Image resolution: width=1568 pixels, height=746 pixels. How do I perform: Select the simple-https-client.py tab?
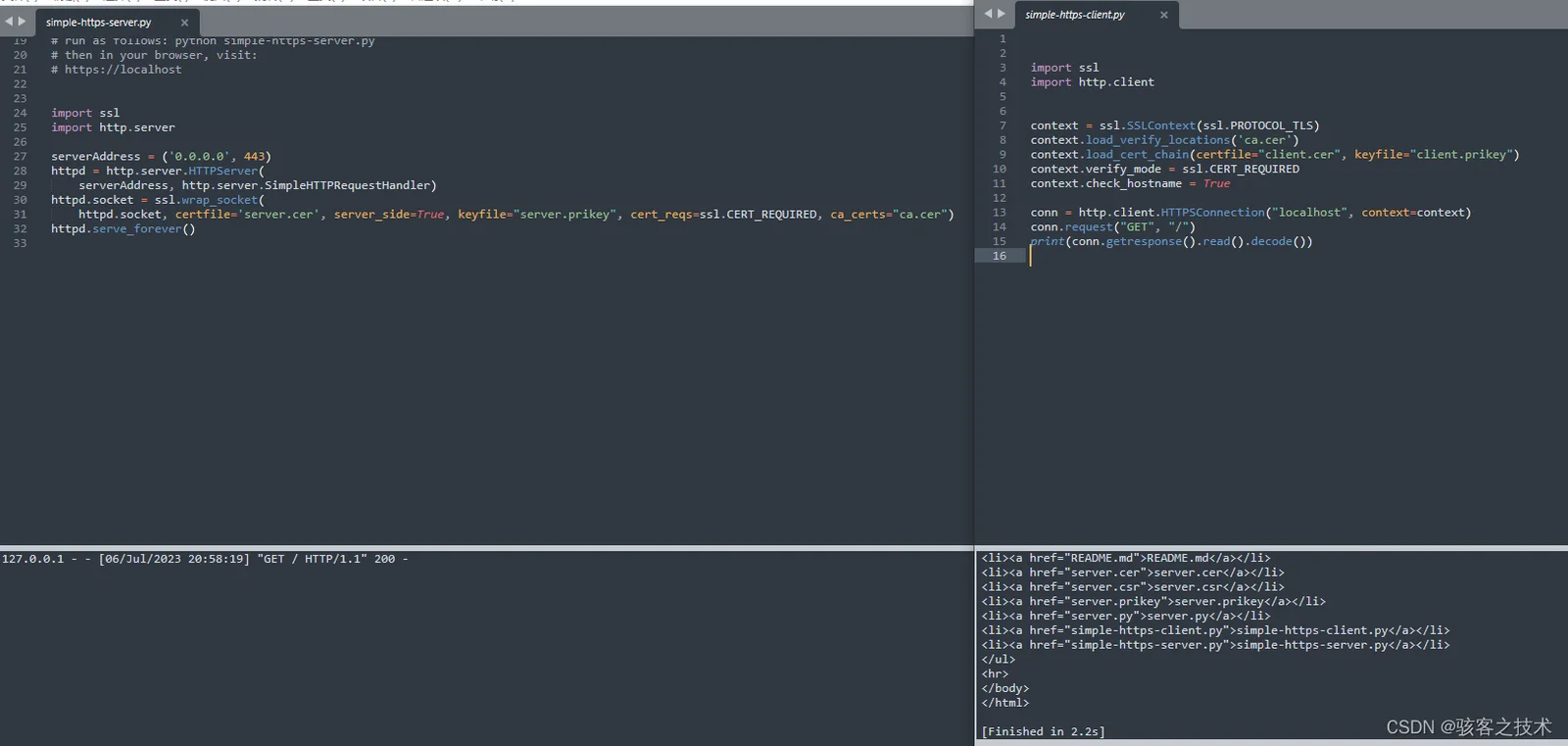coord(1075,15)
